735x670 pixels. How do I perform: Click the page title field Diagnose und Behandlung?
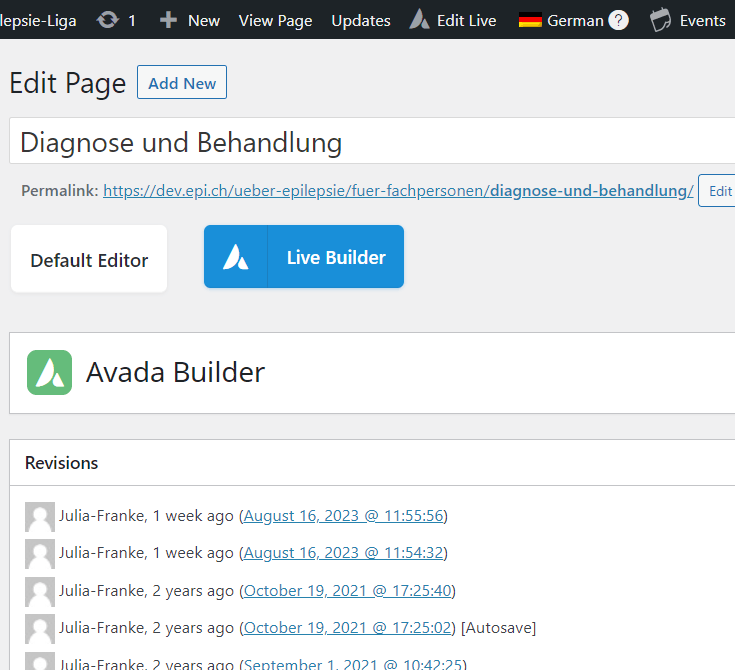pyautogui.click(x=372, y=141)
